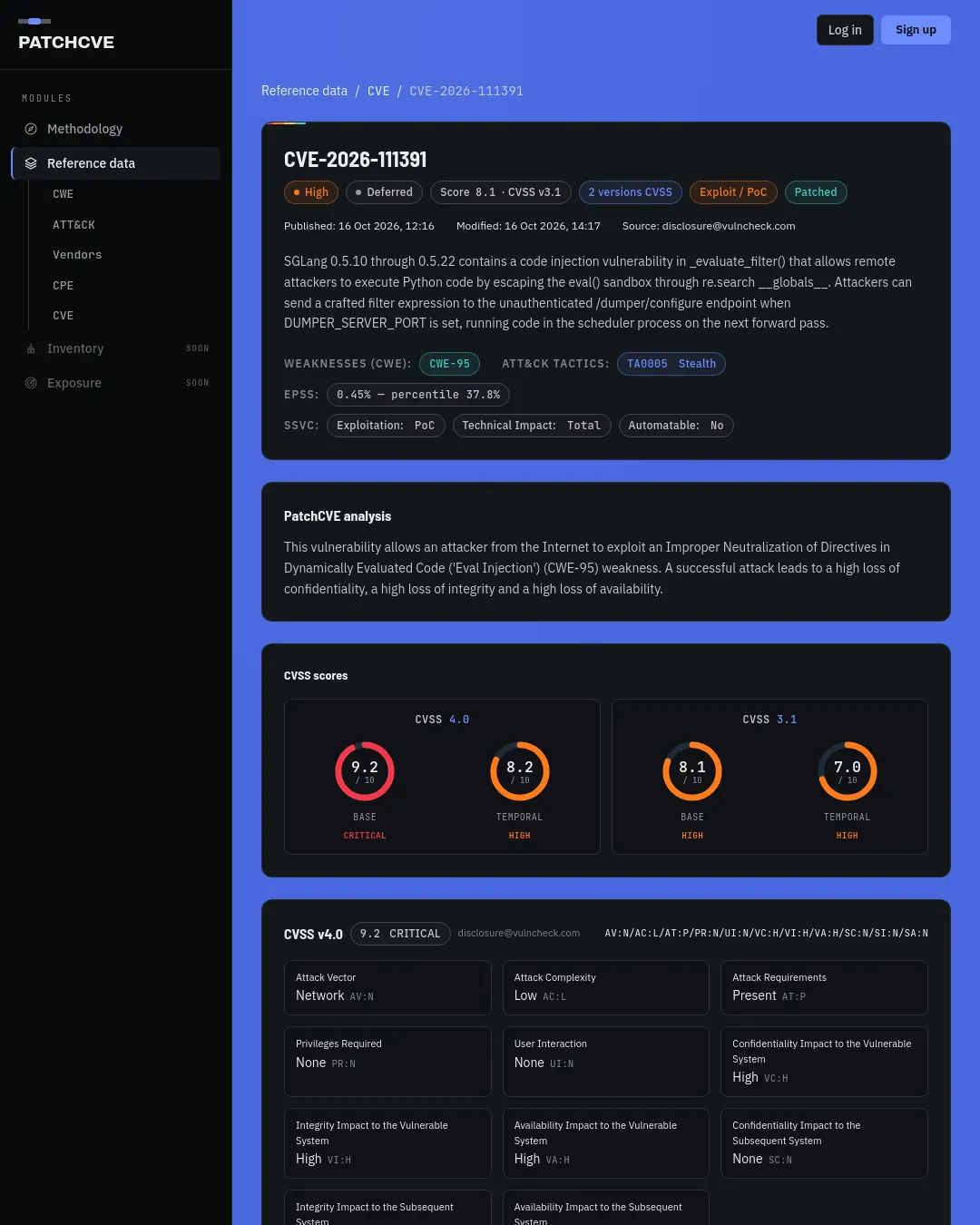
Task: Click the 2 versions CVSS badge
Action: click(630, 192)
